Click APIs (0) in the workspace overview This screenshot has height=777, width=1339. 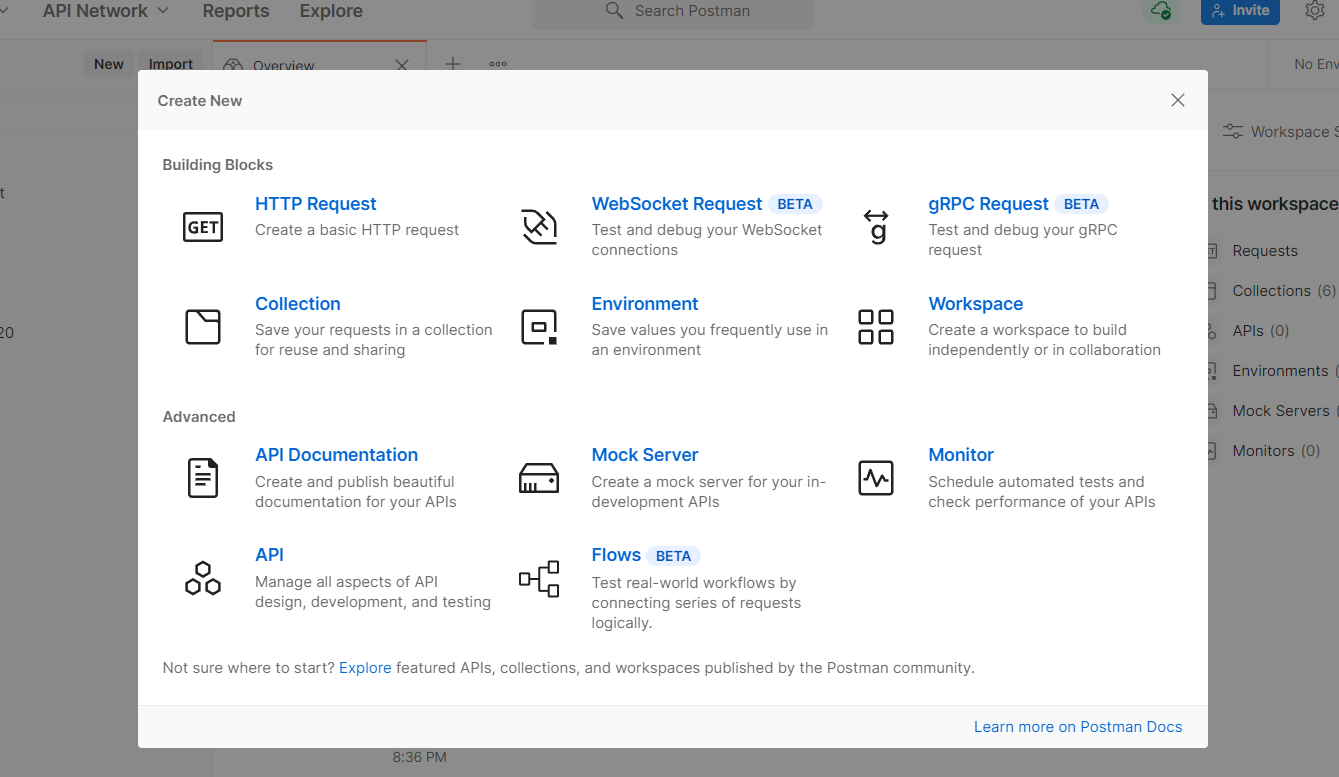pyautogui.click(x=1261, y=331)
